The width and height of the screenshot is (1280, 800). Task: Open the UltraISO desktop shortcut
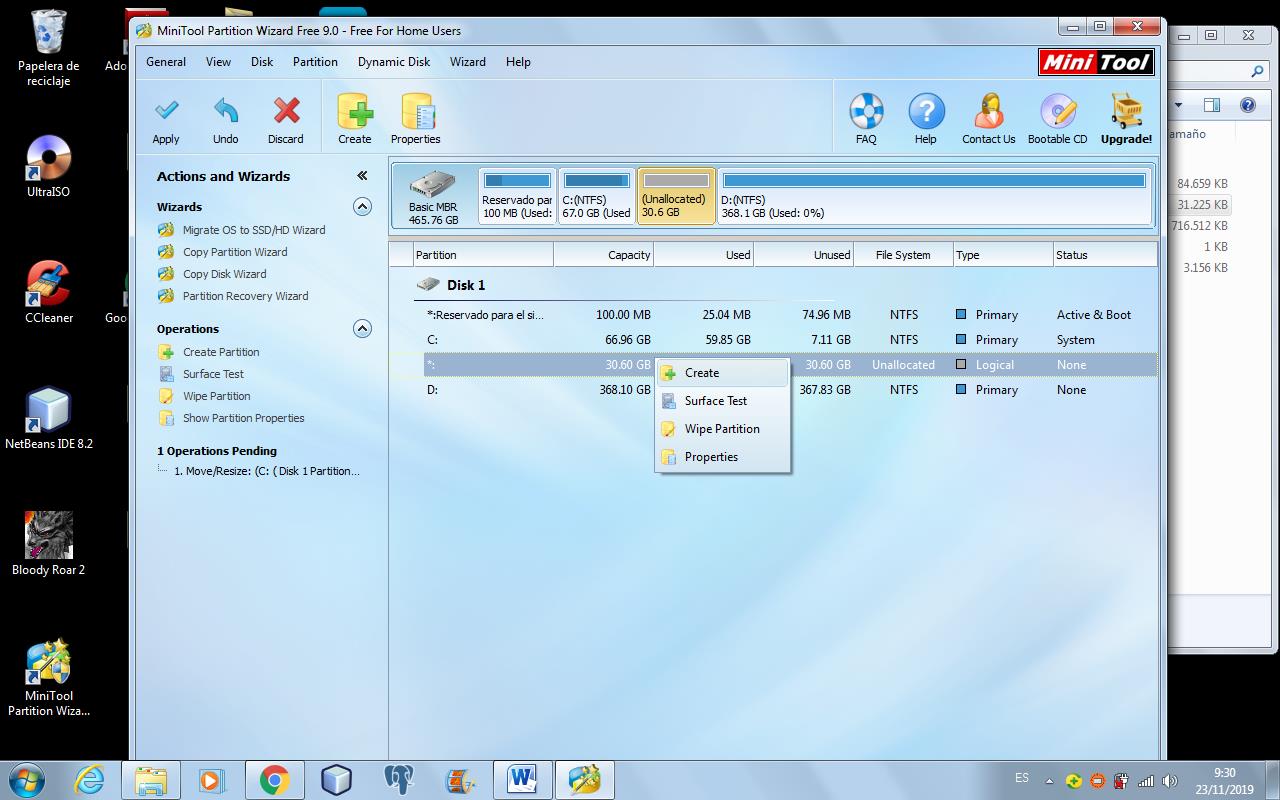pos(48,166)
